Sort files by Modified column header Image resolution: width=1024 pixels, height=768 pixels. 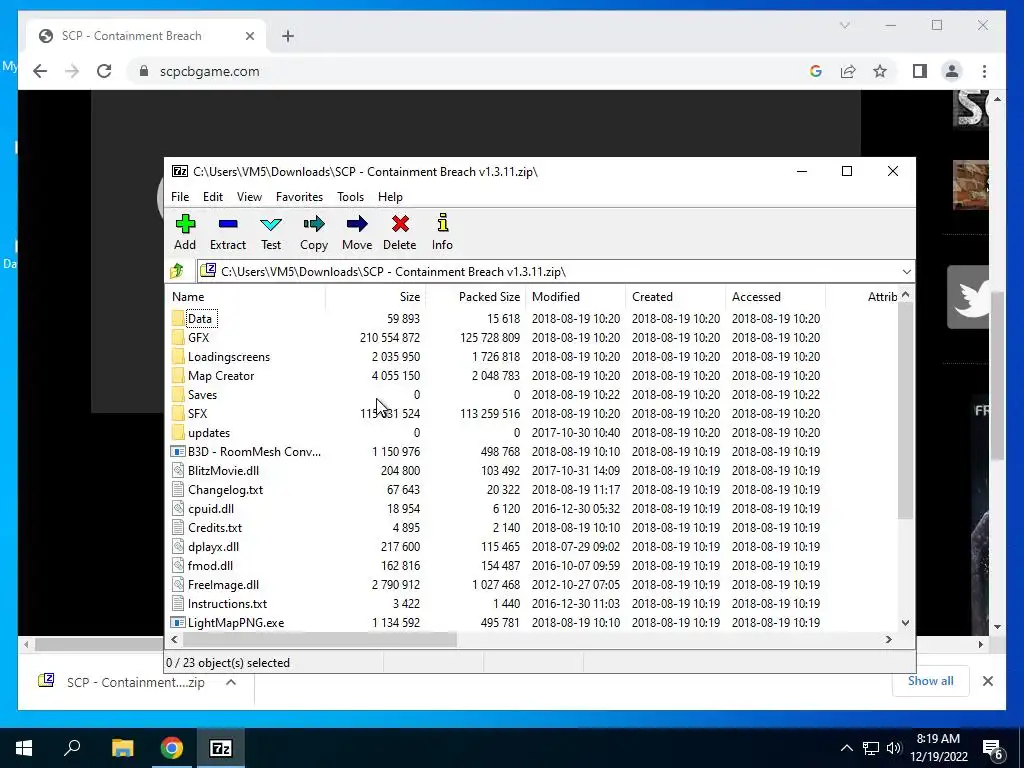(x=575, y=296)
